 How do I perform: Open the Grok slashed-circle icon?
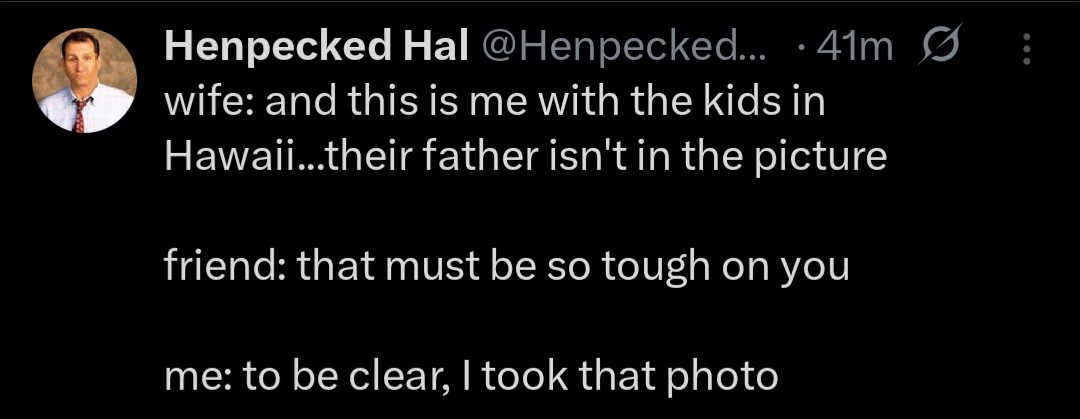[x=938, y=48]
